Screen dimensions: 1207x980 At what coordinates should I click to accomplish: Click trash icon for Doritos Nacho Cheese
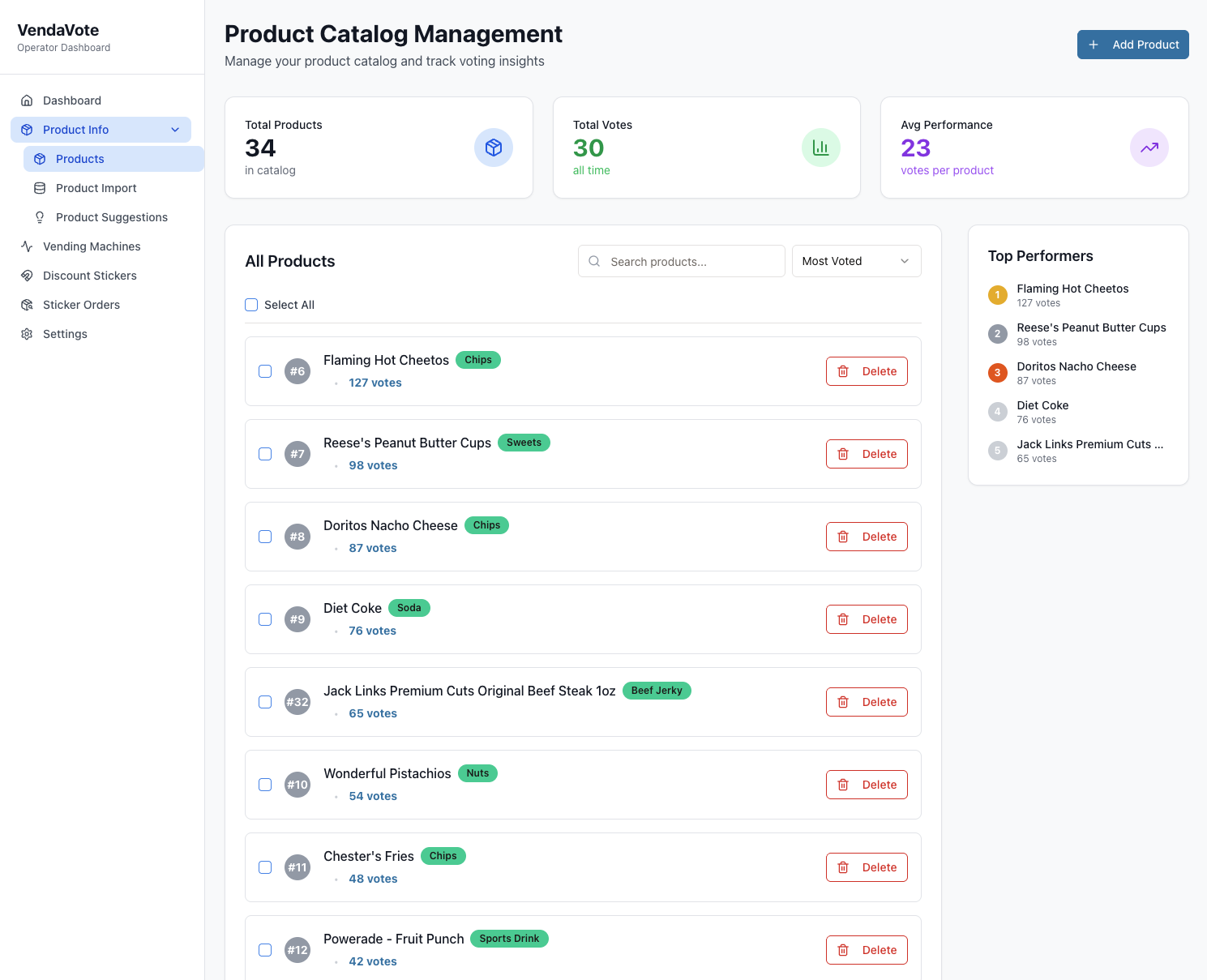843,537
